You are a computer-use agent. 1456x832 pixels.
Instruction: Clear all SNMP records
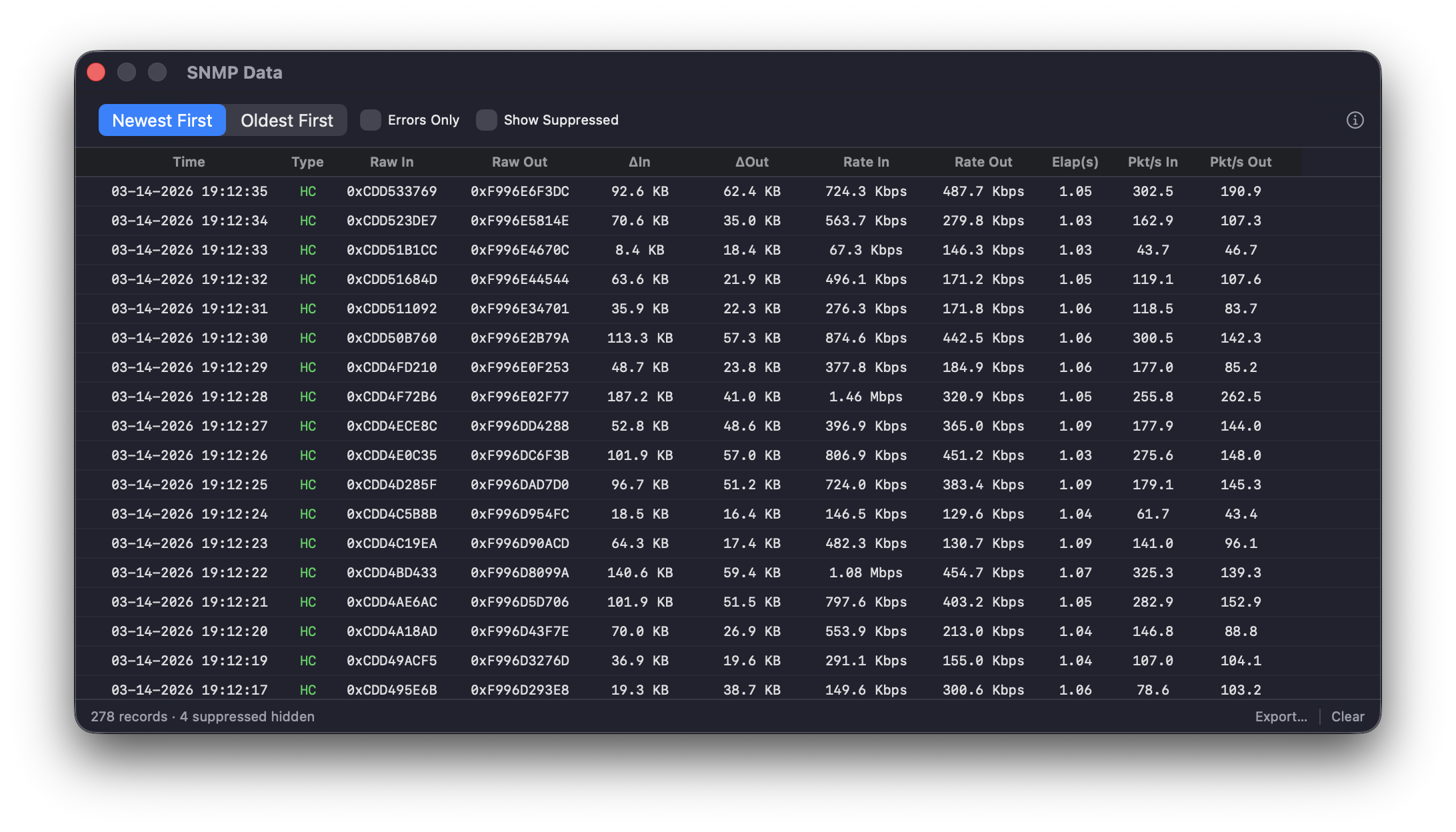[x=1347, y=716]
